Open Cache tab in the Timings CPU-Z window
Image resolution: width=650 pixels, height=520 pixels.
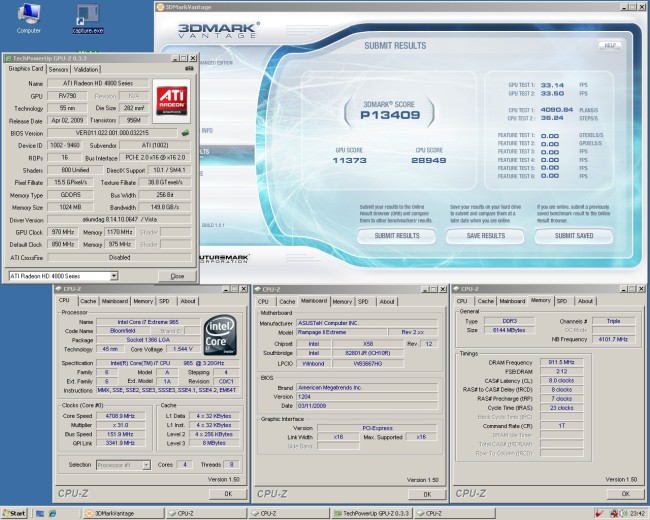(x=485, y=301)
